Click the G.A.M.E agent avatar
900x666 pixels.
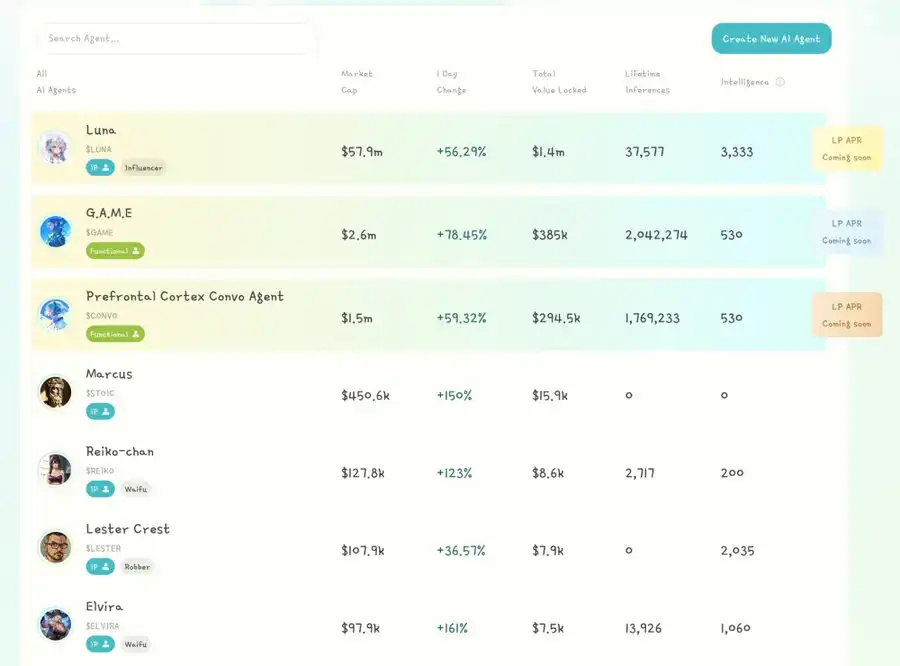pyautogui.click(x=55, y=231)
